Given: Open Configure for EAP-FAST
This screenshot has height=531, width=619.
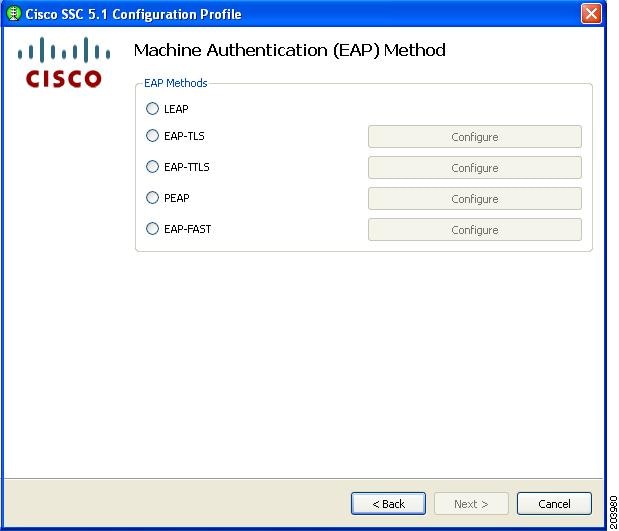Looking at the screenshot, I should click(x=475, y=230).
